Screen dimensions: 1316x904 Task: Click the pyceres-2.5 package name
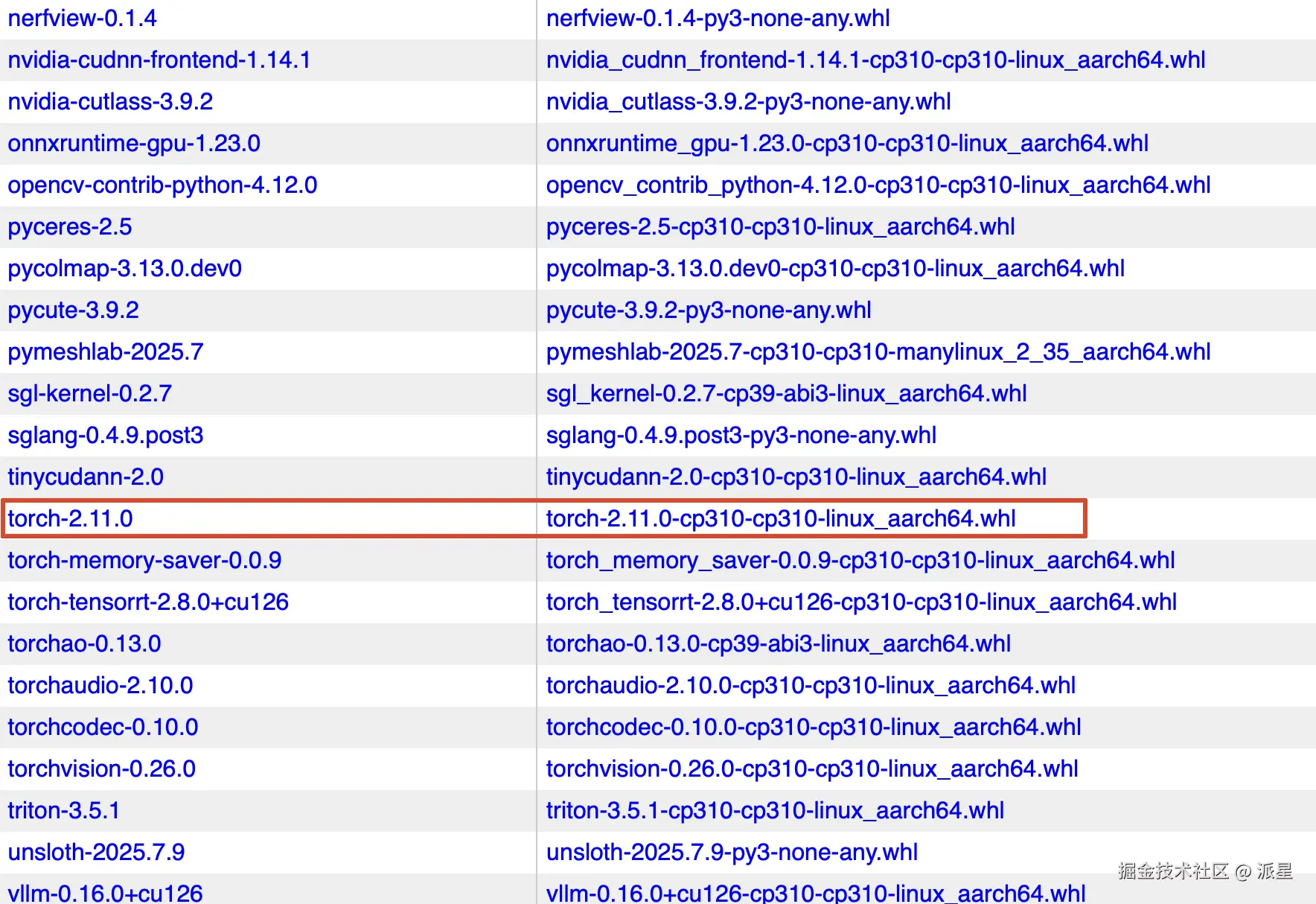70,226
